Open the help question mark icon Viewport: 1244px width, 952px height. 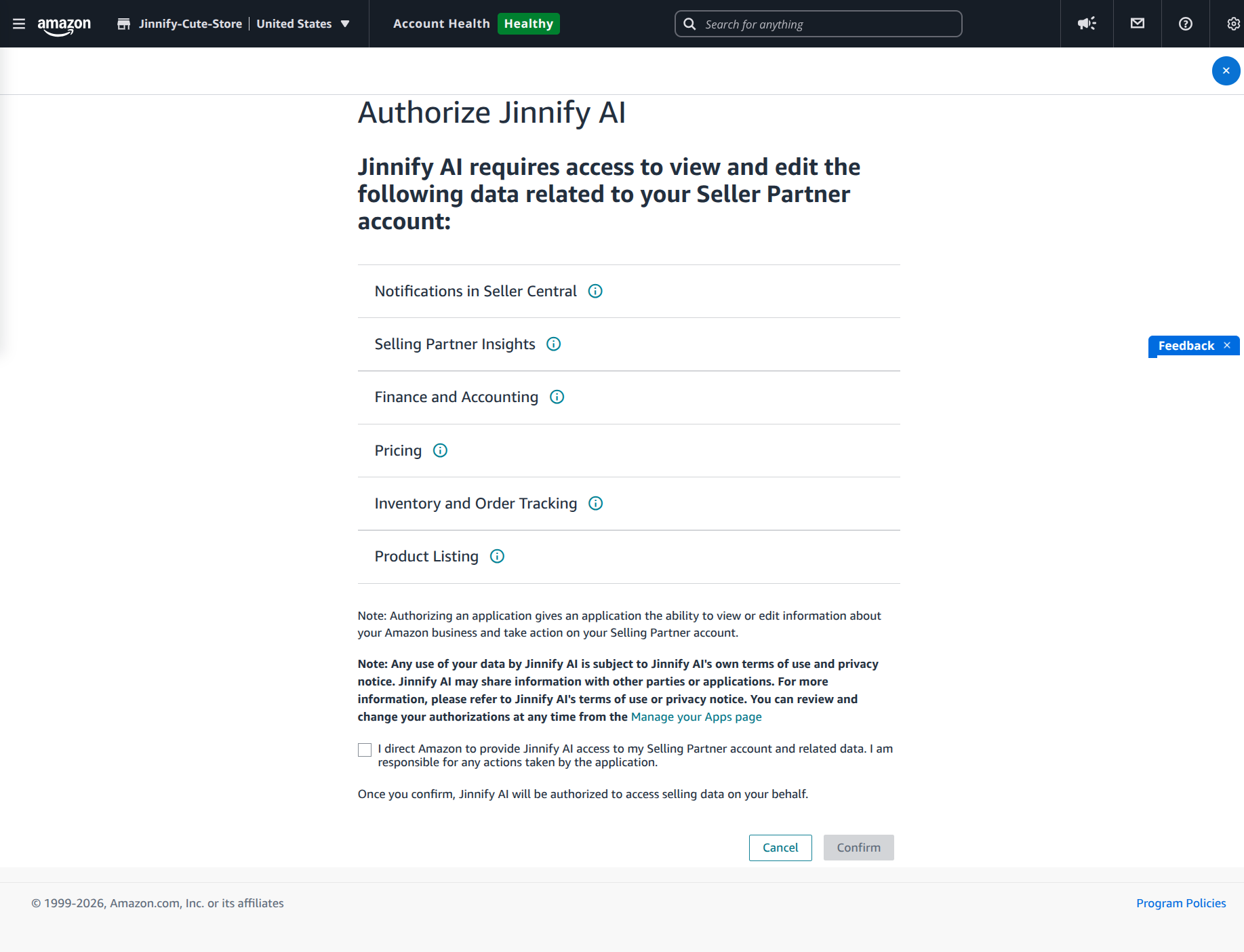tap(1186, 24)
